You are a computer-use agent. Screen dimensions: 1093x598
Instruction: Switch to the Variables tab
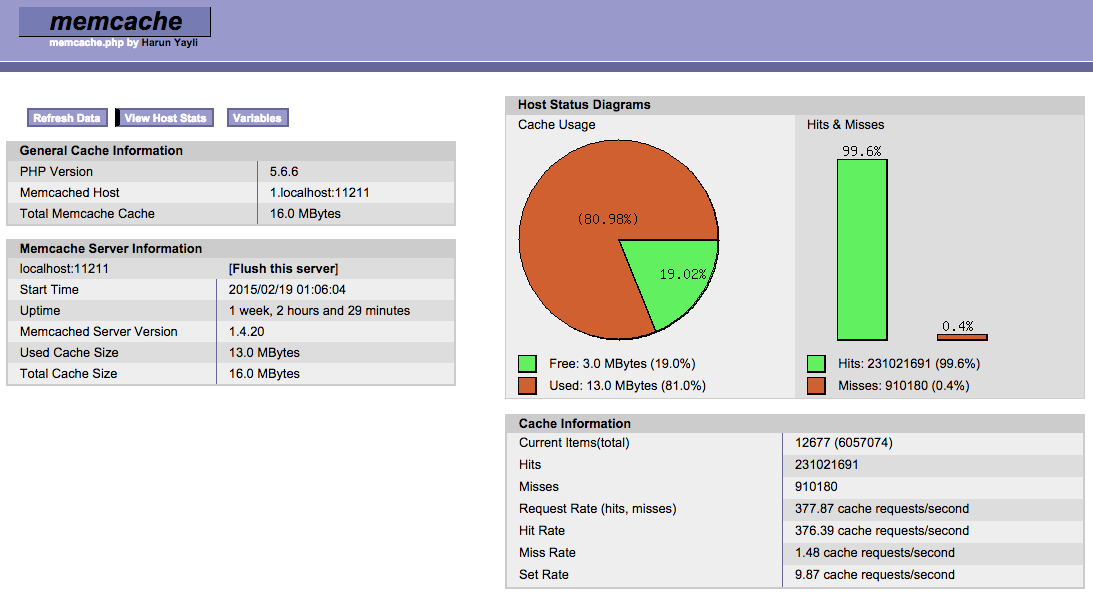(257, 118)
